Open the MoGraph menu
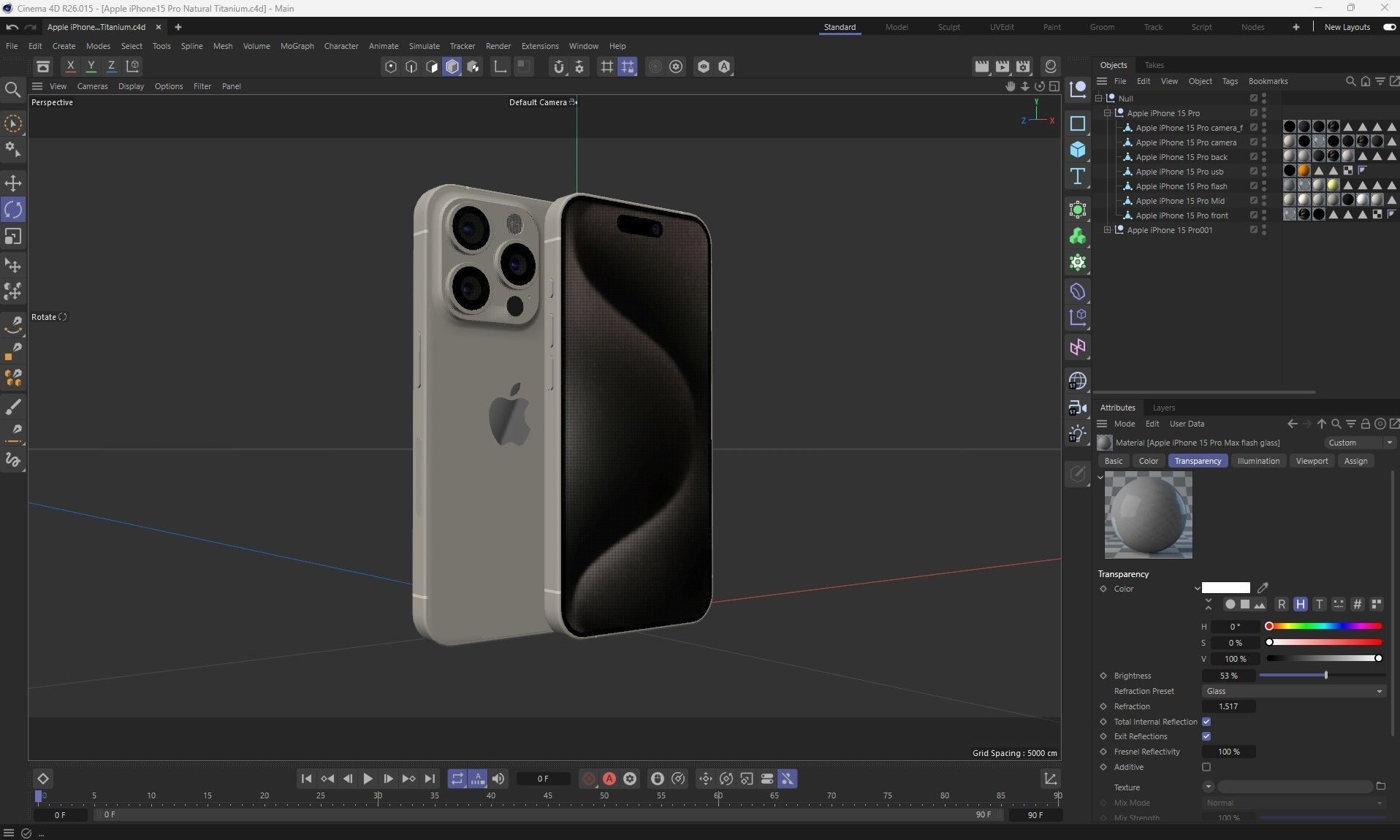Viewport: 1400px width, 840px height. 297,46
